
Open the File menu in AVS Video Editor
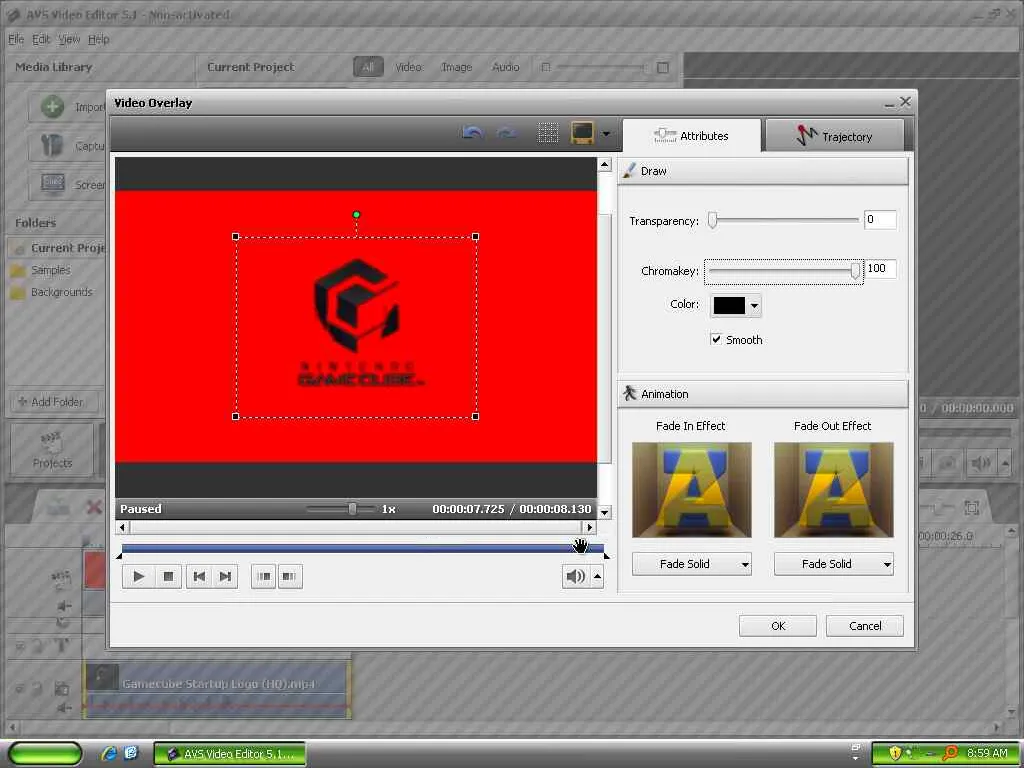coord(16,39)
